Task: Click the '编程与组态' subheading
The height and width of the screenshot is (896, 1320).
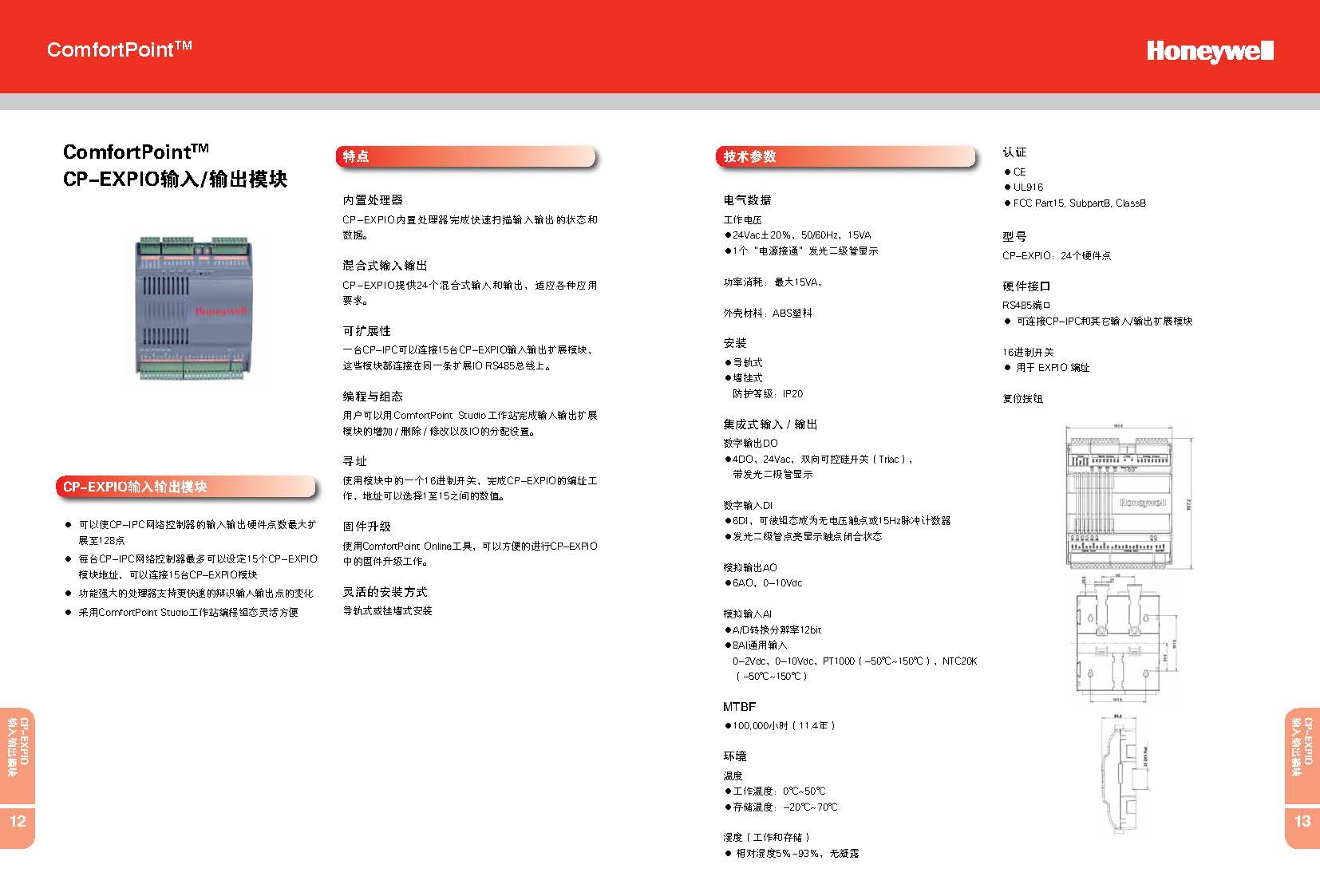Action: pyautogui.click(x=373, y=397)
